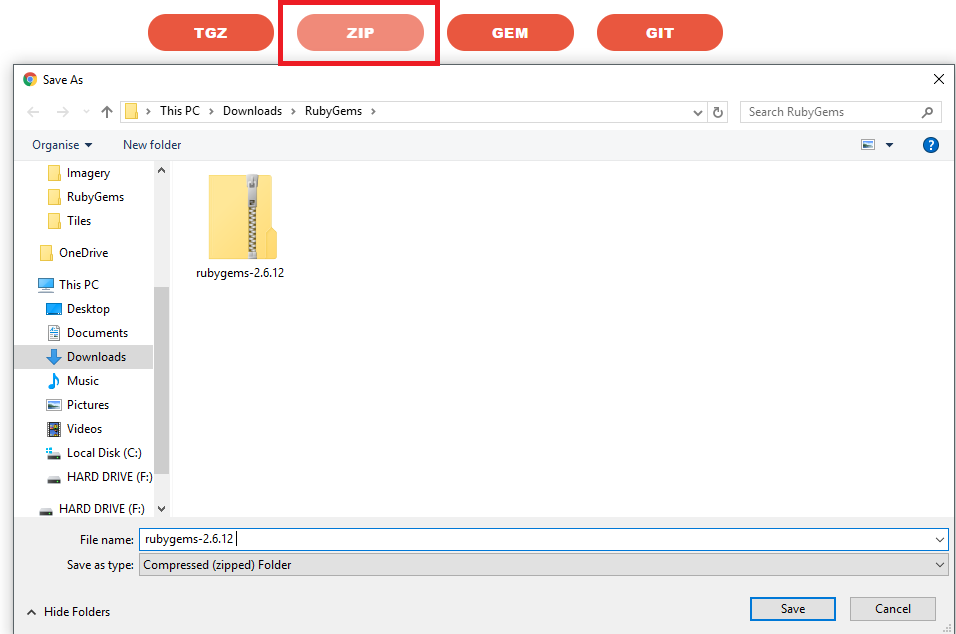The height and width of the screenshot is (634, 956).
Task: Click the Chrome icon in title bar
Action: (30, 79)
